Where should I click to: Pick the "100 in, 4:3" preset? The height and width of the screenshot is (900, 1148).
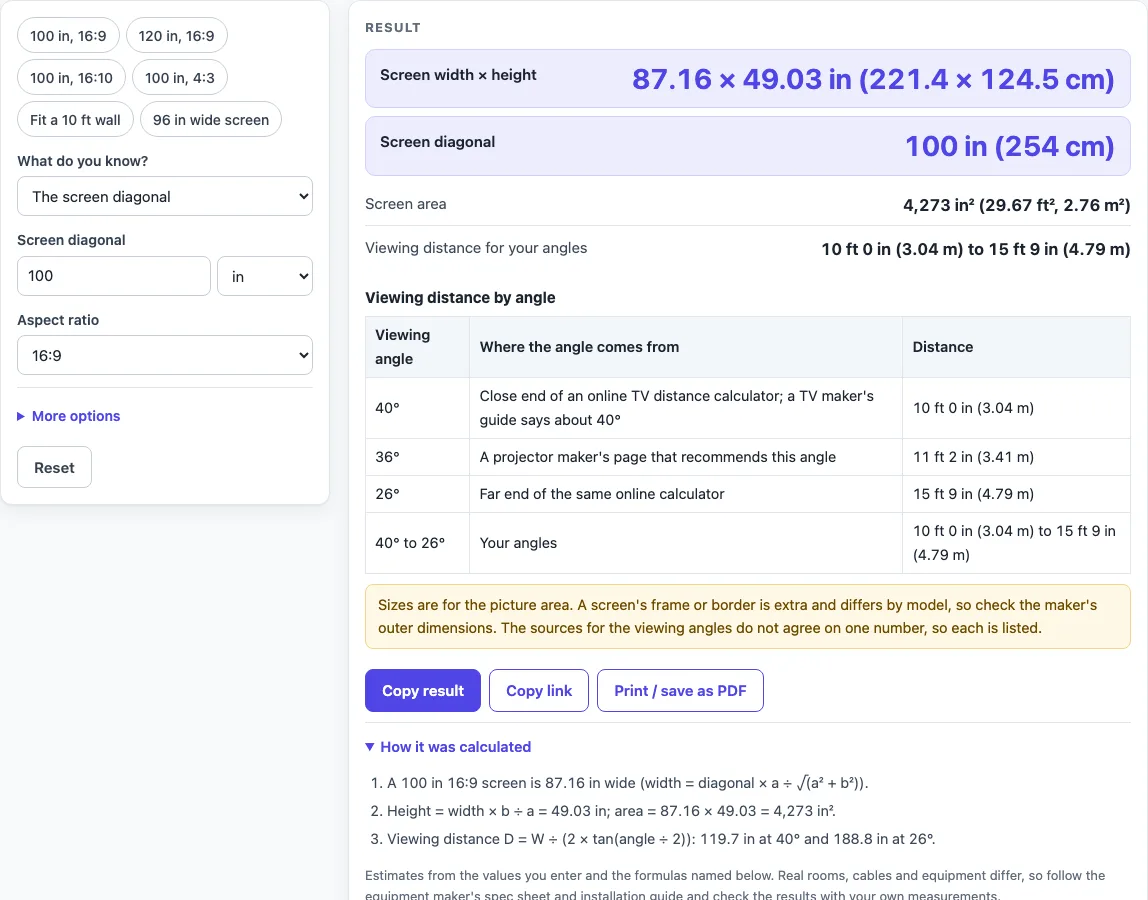[x=179, y=78]
